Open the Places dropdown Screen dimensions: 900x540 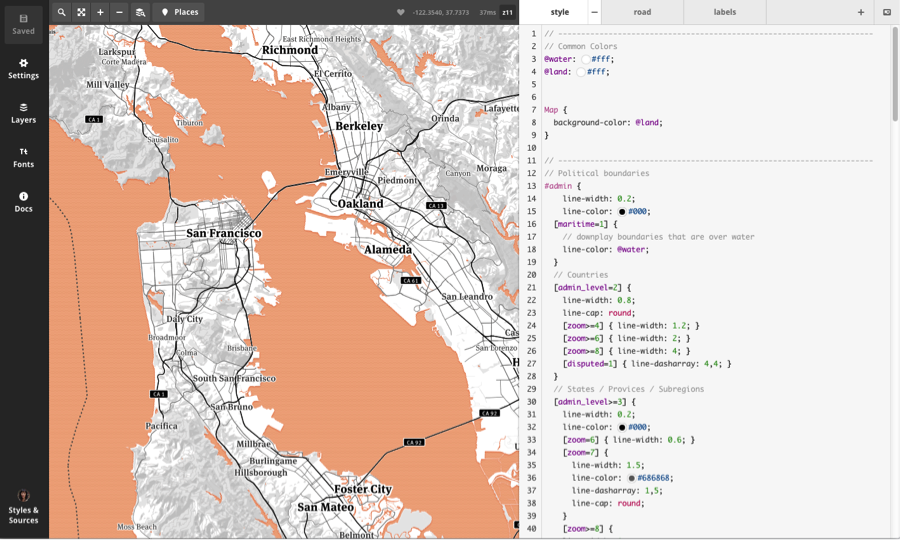point(180,12)
